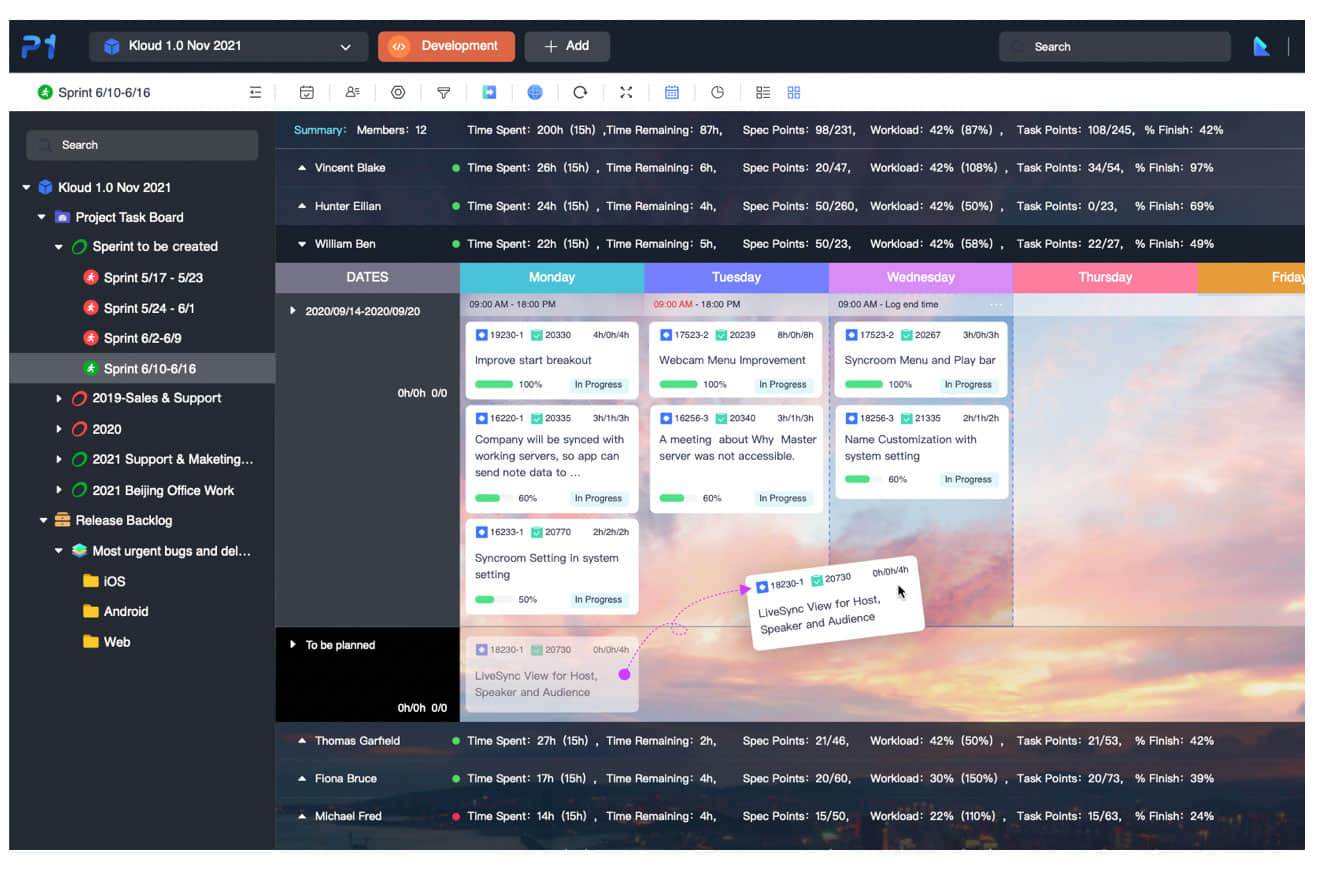Collapse the Release Backlog node

pos(42,520)
